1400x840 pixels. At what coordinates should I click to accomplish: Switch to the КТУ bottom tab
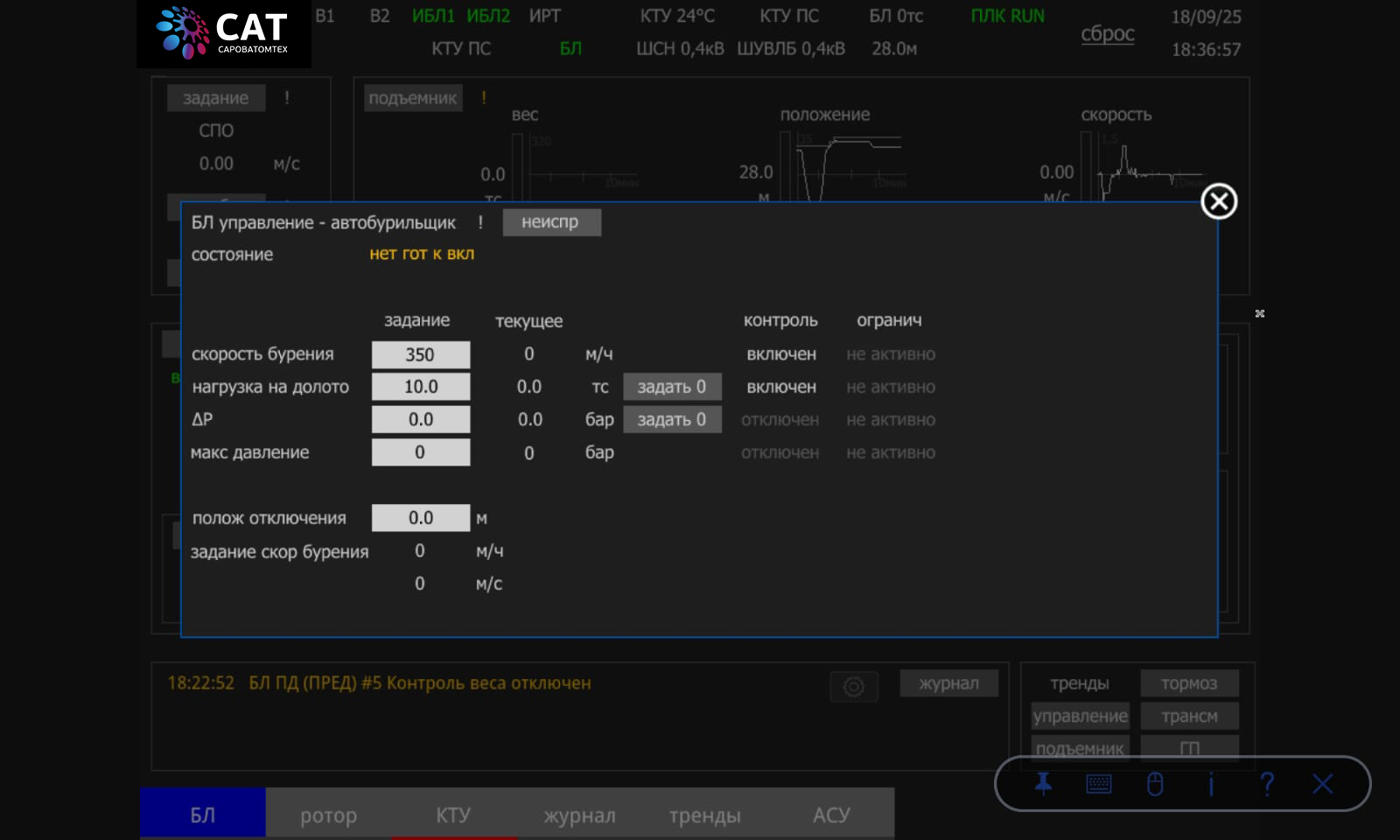tap(453, 815)
